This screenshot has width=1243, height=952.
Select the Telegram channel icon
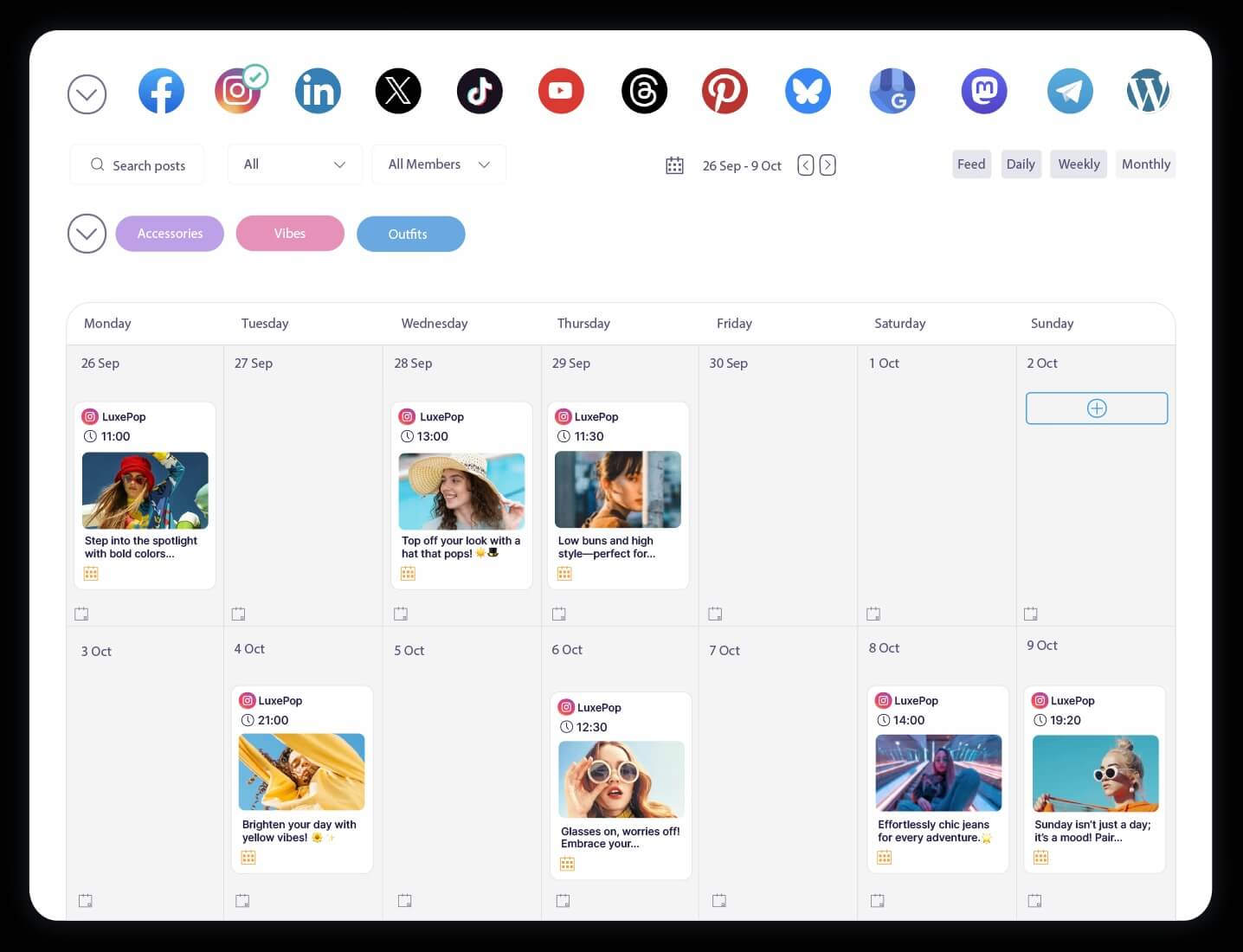(1070, 91)
